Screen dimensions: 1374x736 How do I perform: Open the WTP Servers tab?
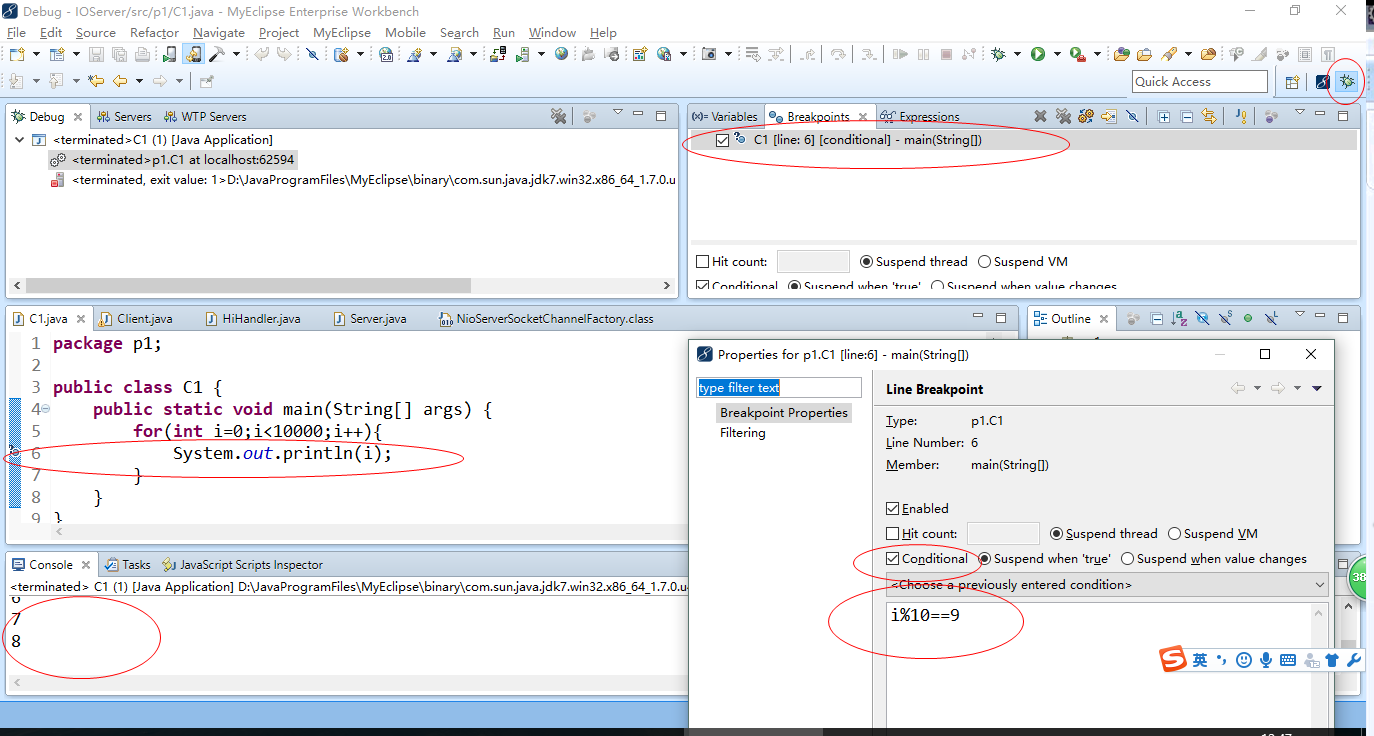point(205,117)
